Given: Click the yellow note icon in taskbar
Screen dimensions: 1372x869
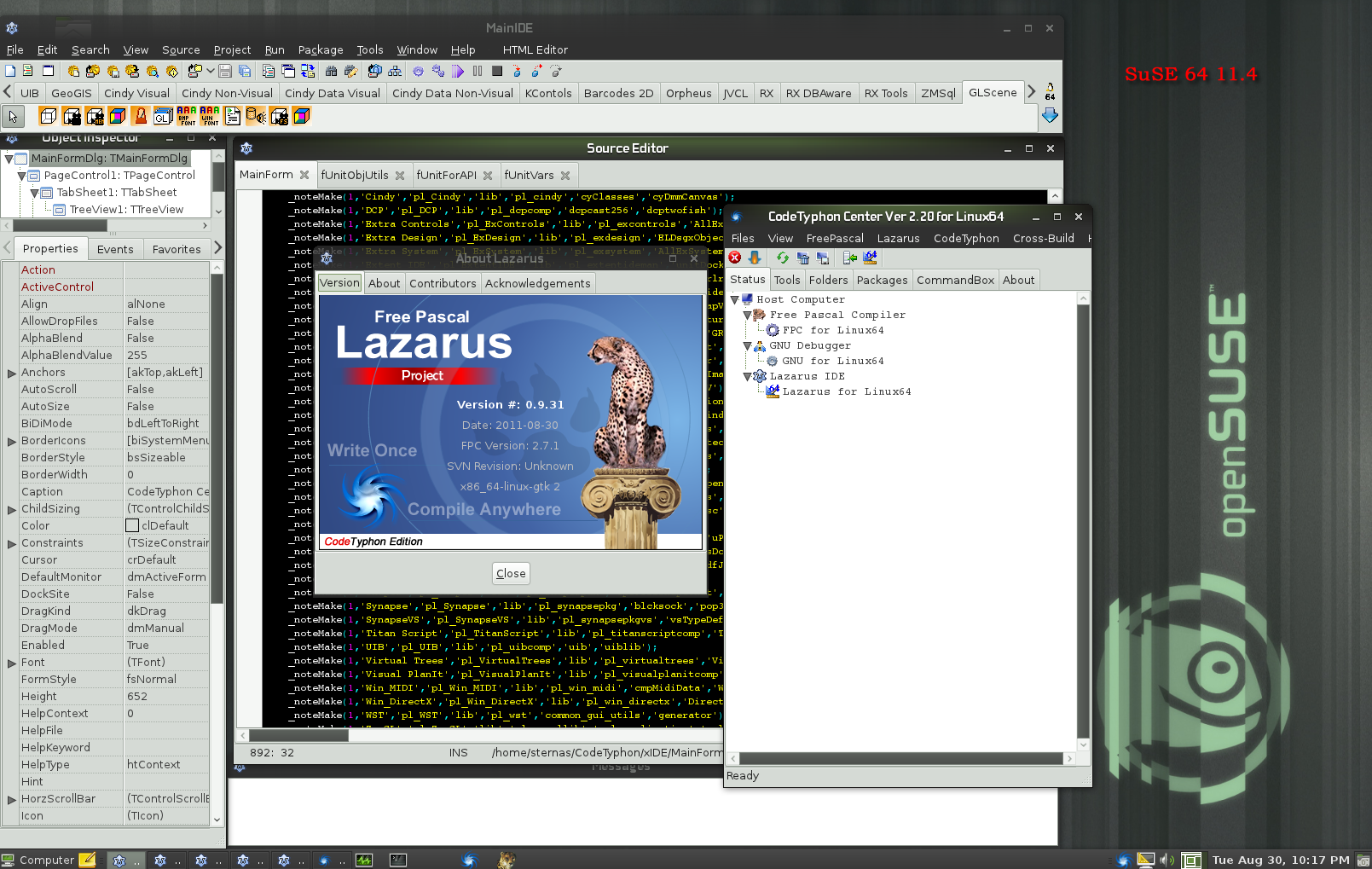Looking at the screenshot, I should tap(87, 860).
